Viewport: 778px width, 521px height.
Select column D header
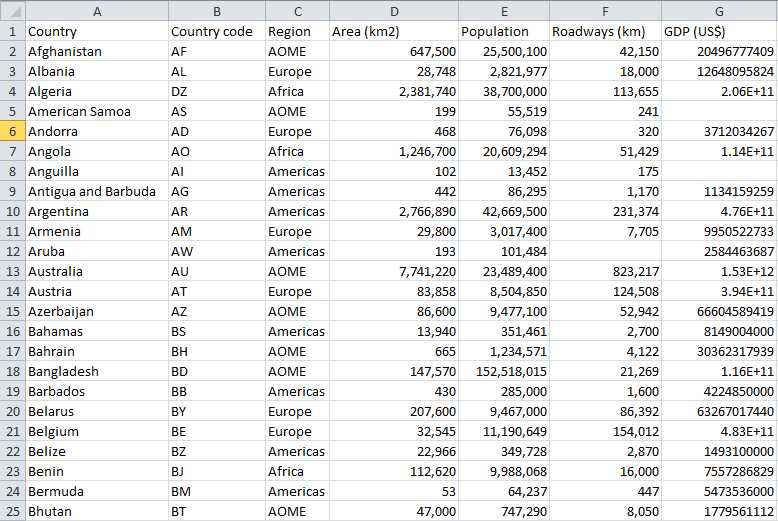coord(394,10)
